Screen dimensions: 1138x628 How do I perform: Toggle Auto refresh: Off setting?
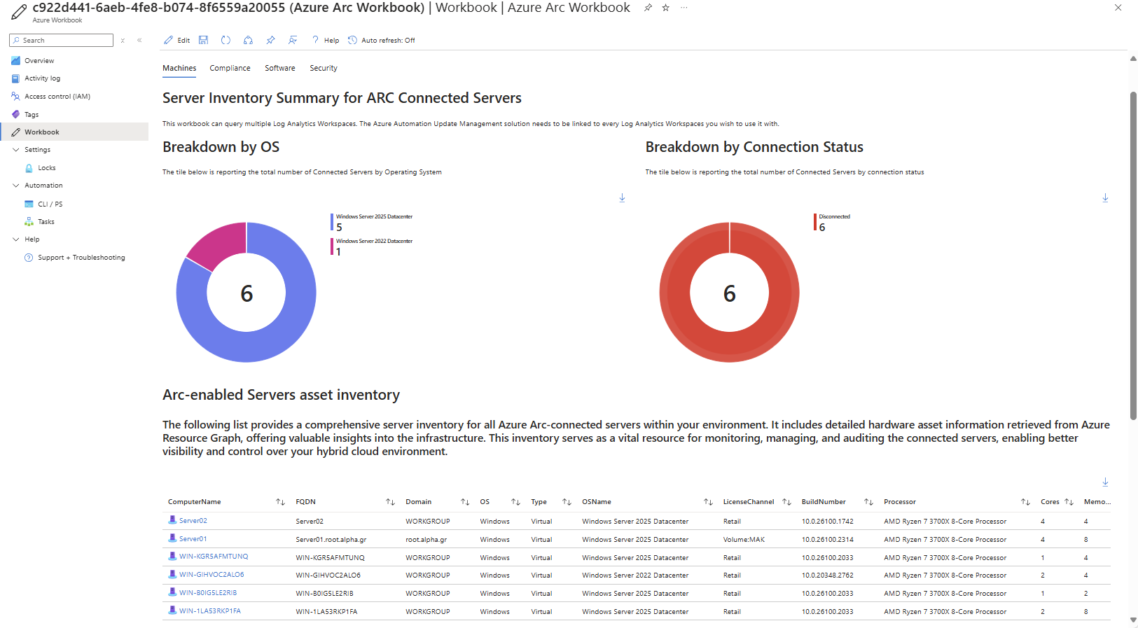(382, 40)
